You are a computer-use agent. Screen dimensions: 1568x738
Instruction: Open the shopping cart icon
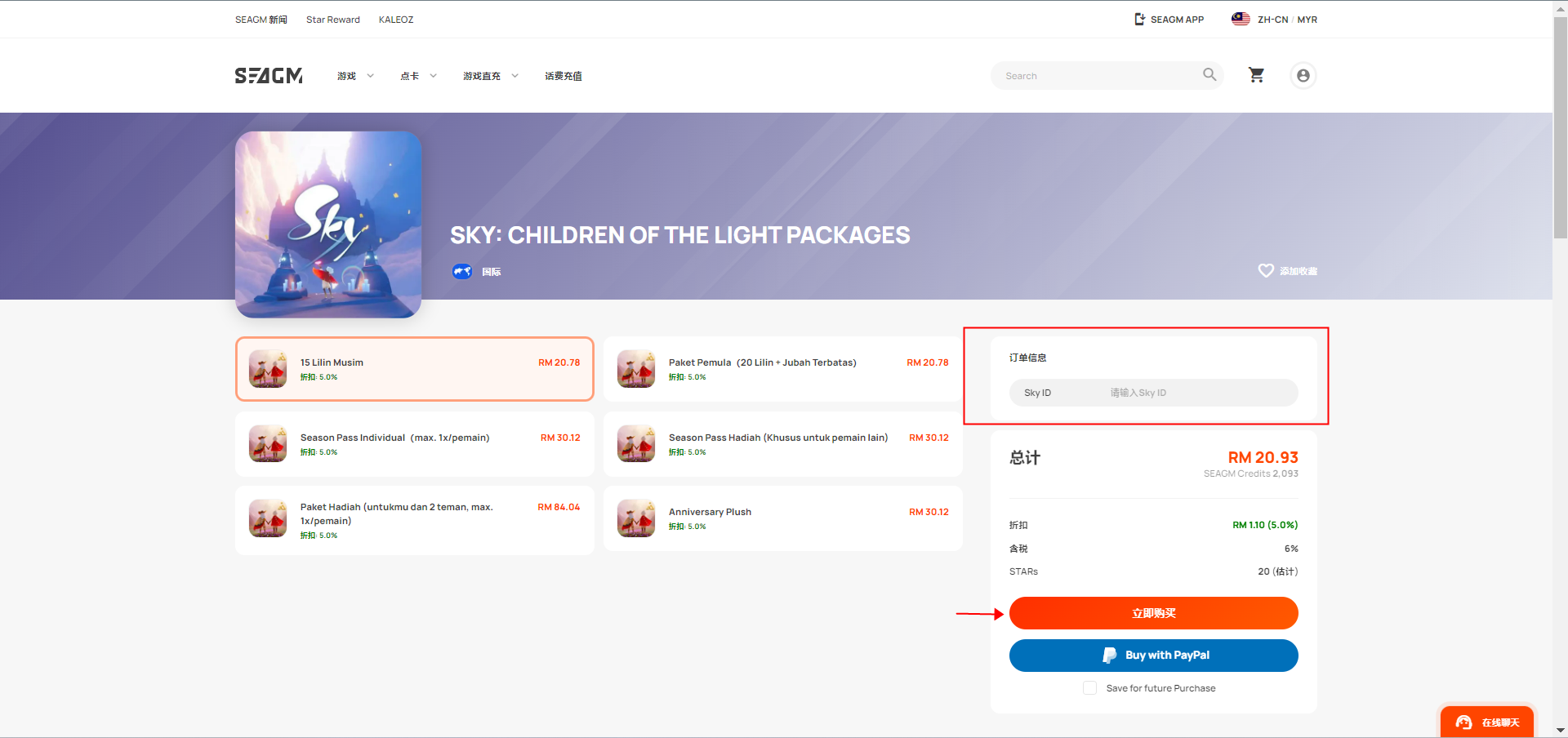click(x=1257, y=75)
